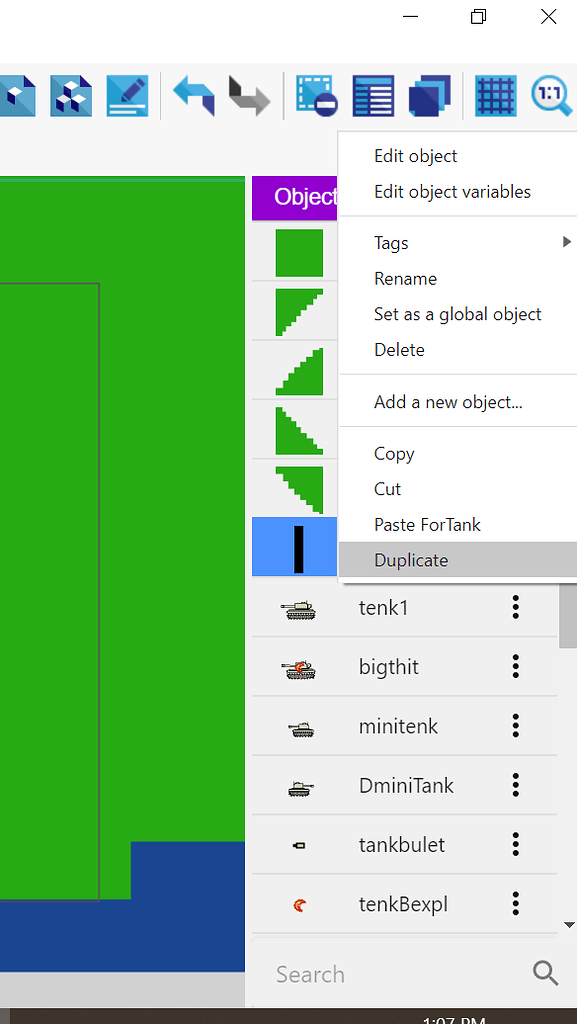Open the three-dot menu for tankbulet
Viewport: 577px width, 1024px height.
point(516,844)
